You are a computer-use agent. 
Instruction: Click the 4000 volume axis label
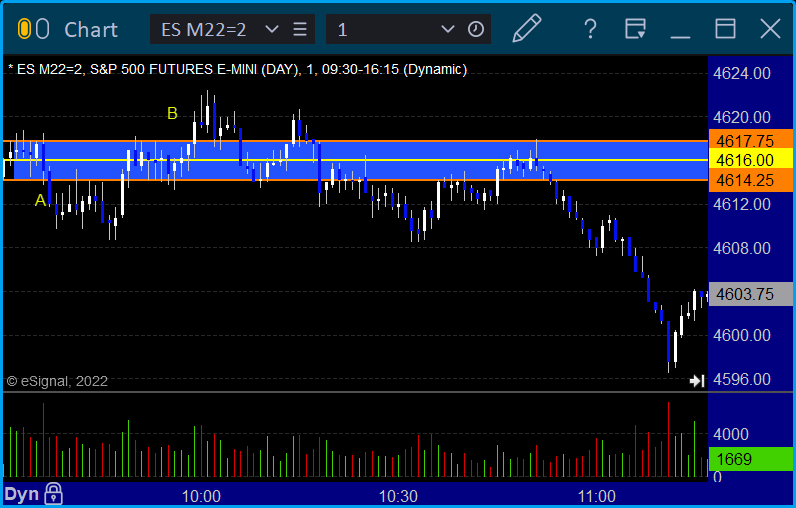tap(731, 434)
